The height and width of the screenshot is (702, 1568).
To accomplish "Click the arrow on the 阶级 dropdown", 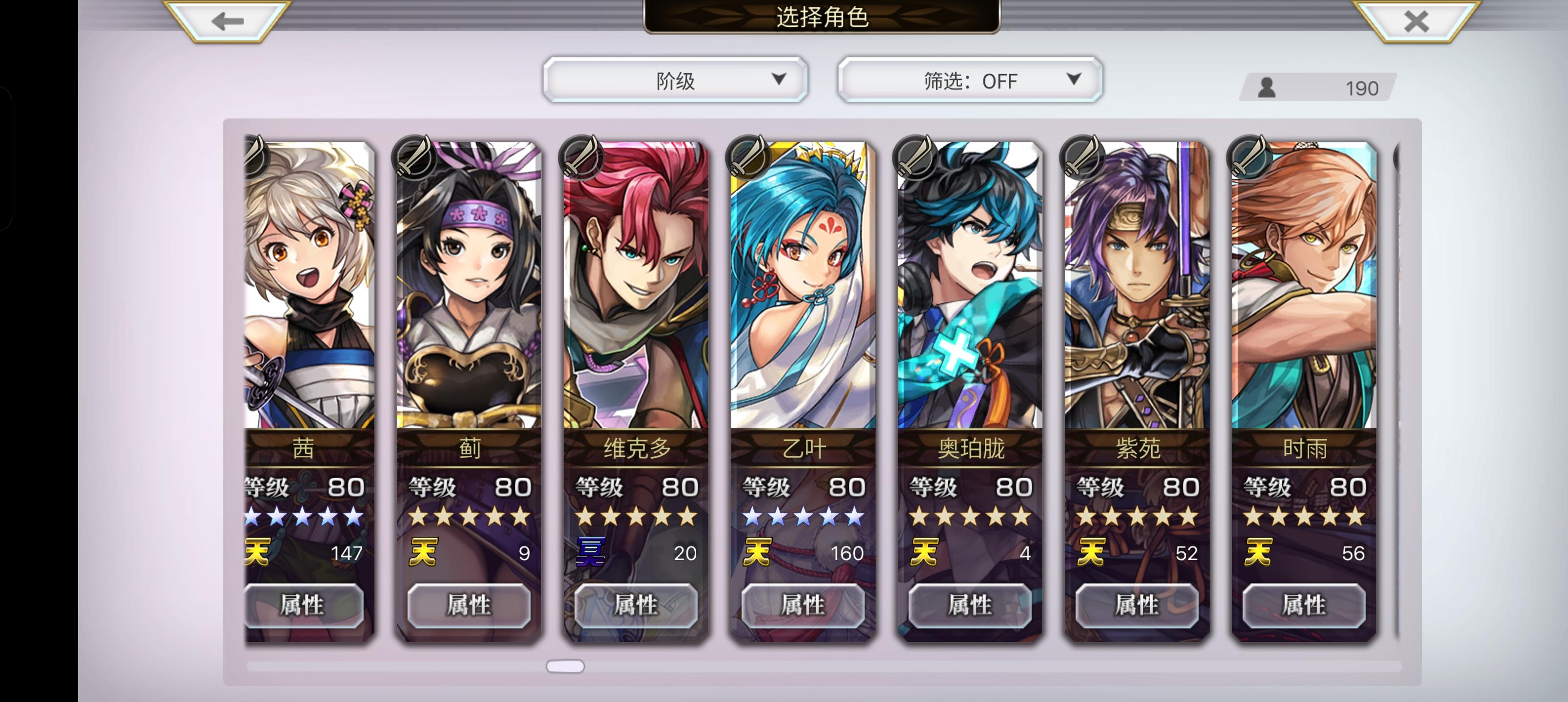I will [779, 79].
